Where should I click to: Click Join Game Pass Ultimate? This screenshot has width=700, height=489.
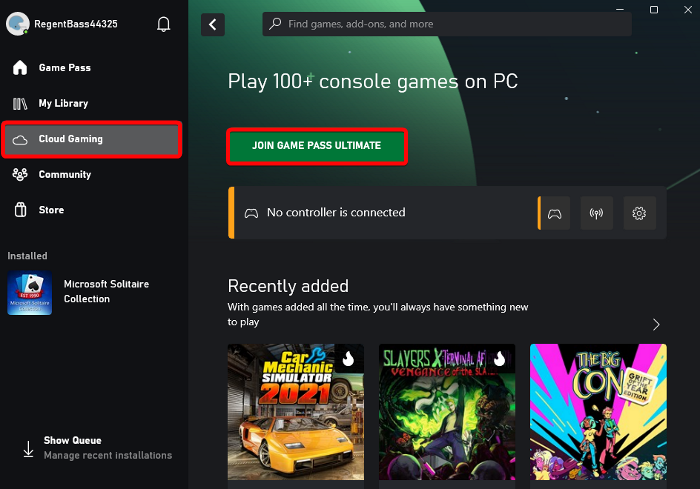point(316,146)
